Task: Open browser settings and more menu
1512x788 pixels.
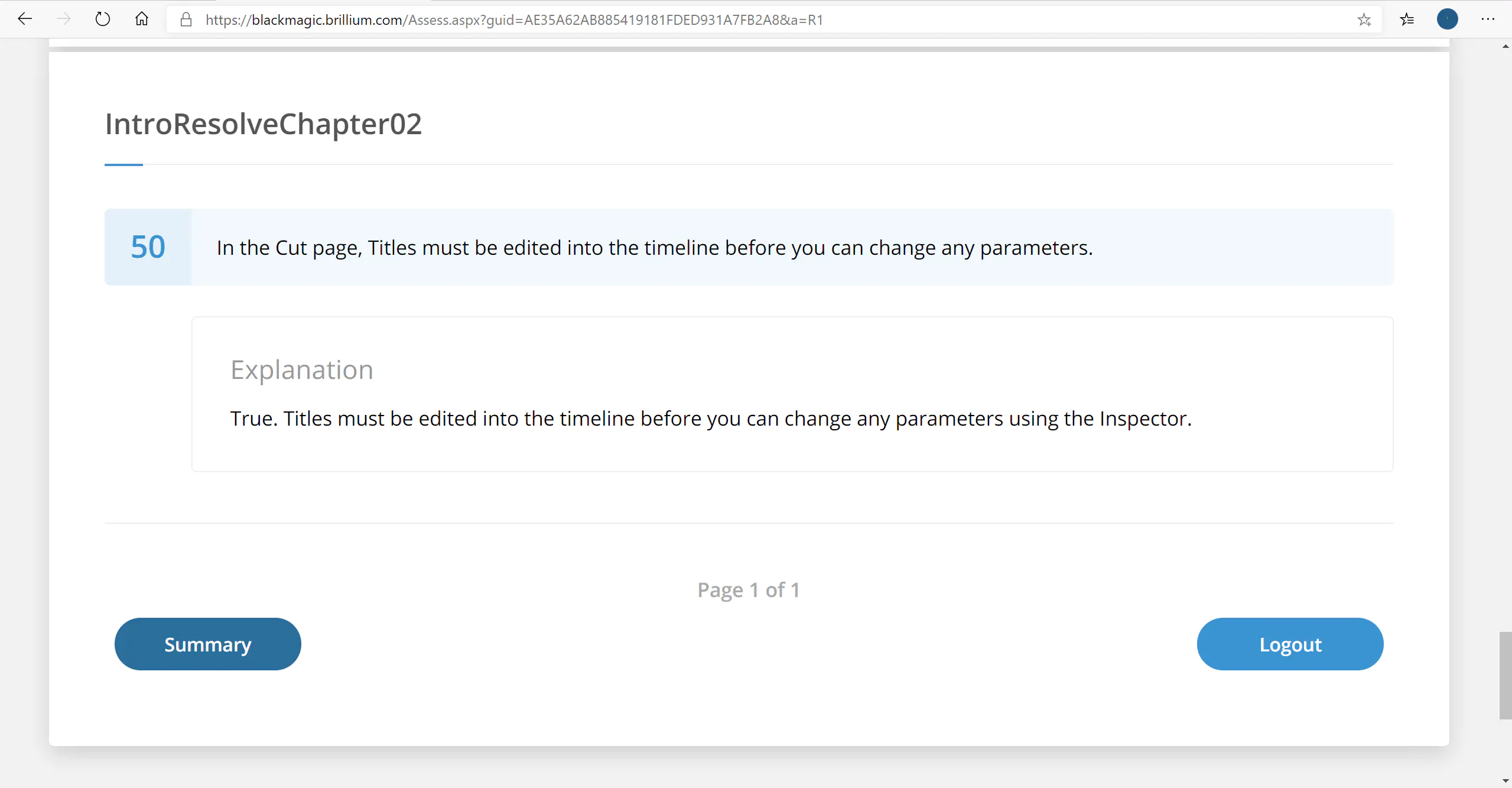Action: (x=1488, y=20)
